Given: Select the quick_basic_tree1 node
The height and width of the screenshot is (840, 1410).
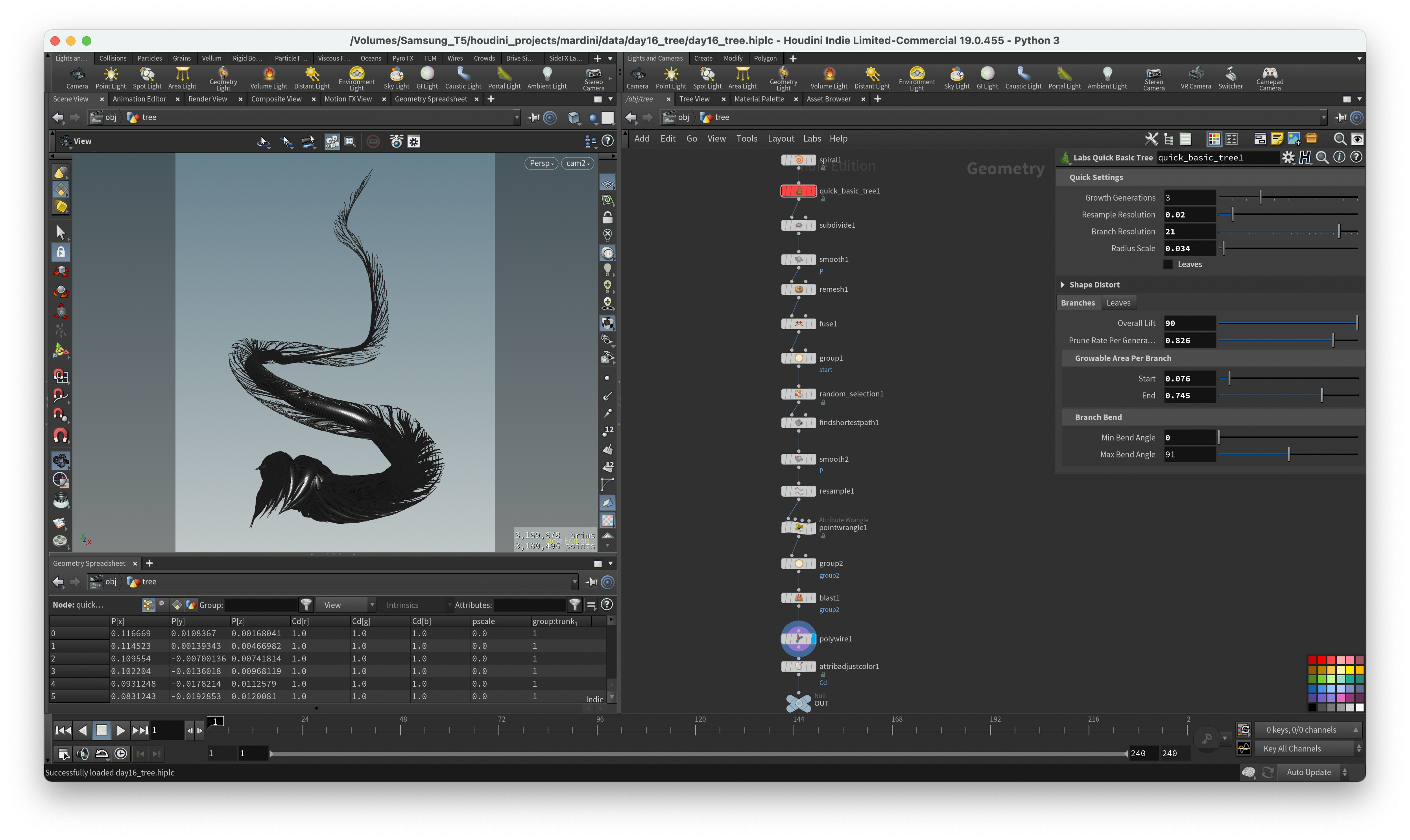Looking at the screenshot, I should (x=798, y=192).
